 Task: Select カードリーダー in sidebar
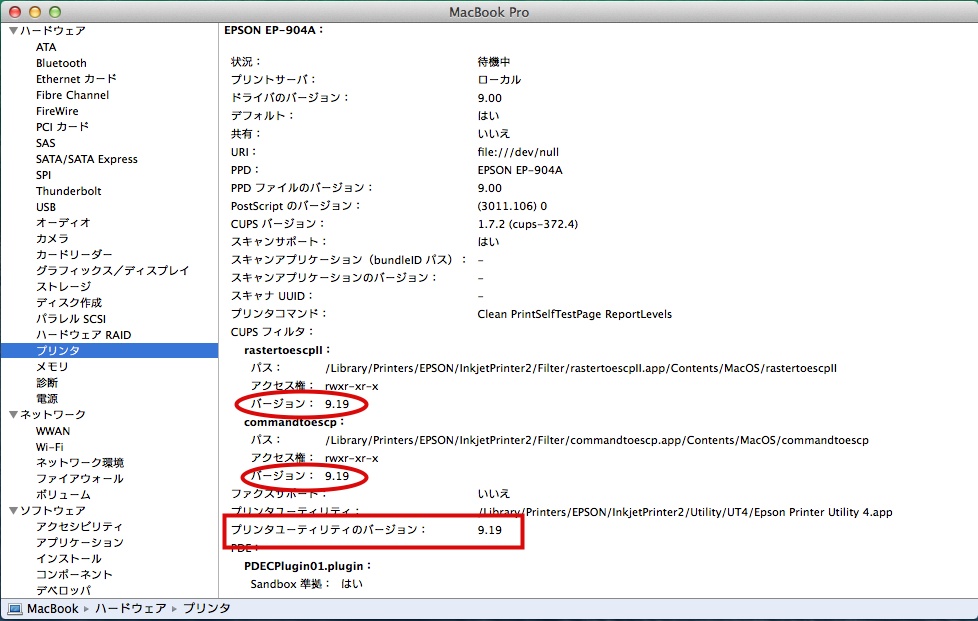tap(74, 255)
